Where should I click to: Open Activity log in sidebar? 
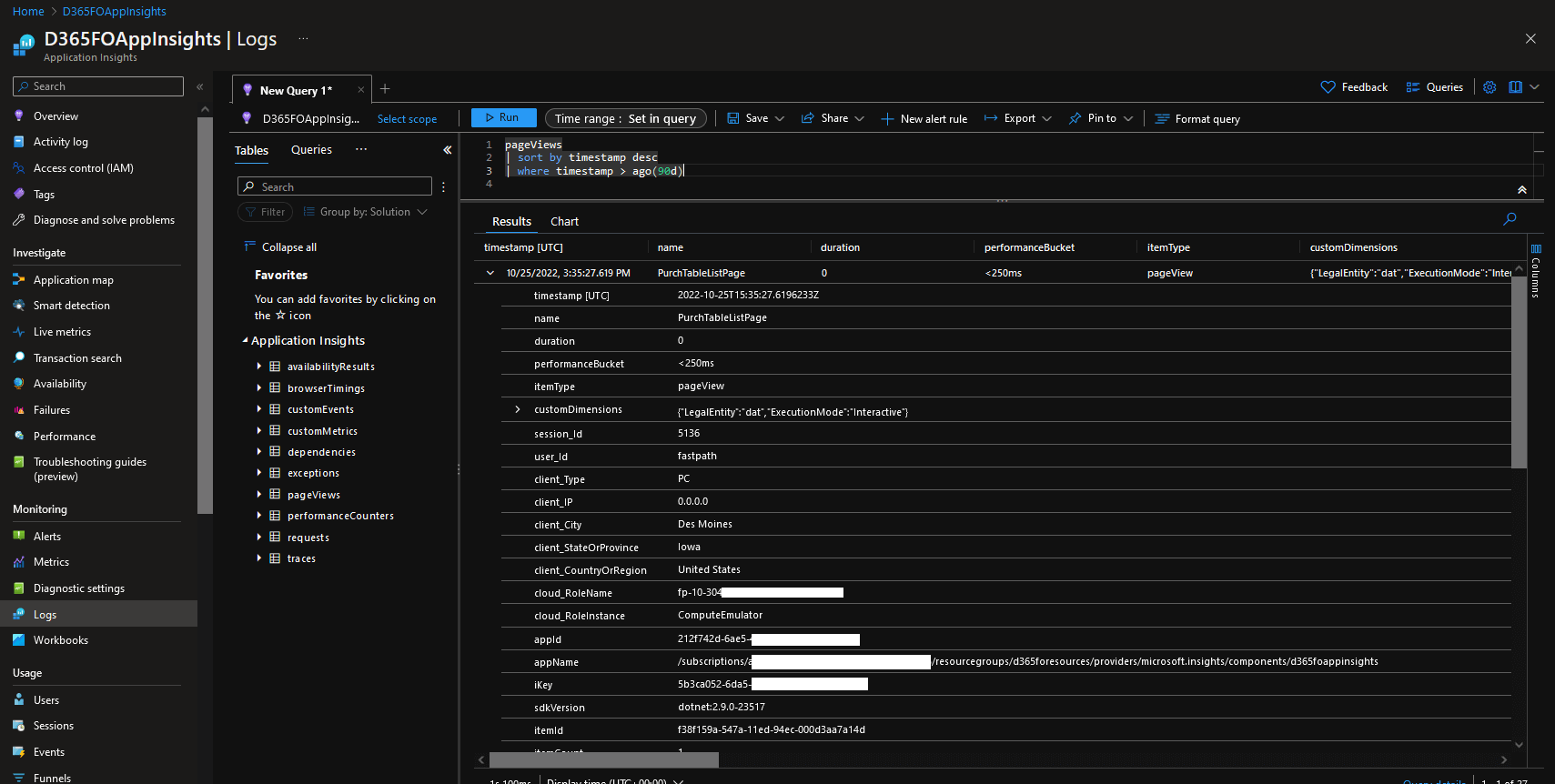click(x=60, y=142)
